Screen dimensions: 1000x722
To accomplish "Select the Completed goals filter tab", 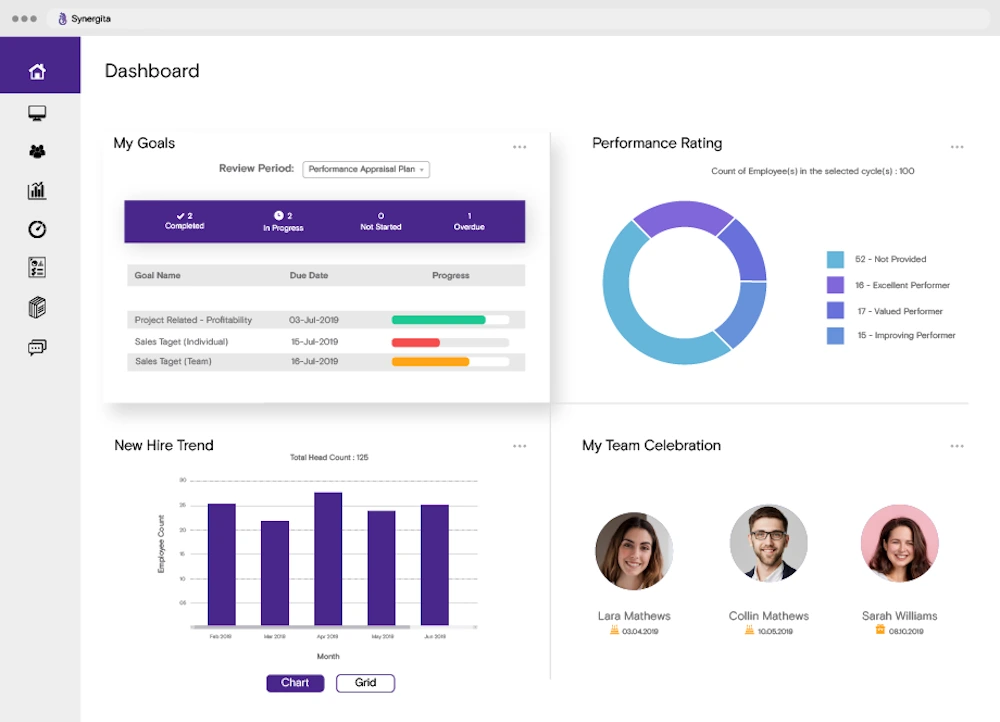I will 184,221.
